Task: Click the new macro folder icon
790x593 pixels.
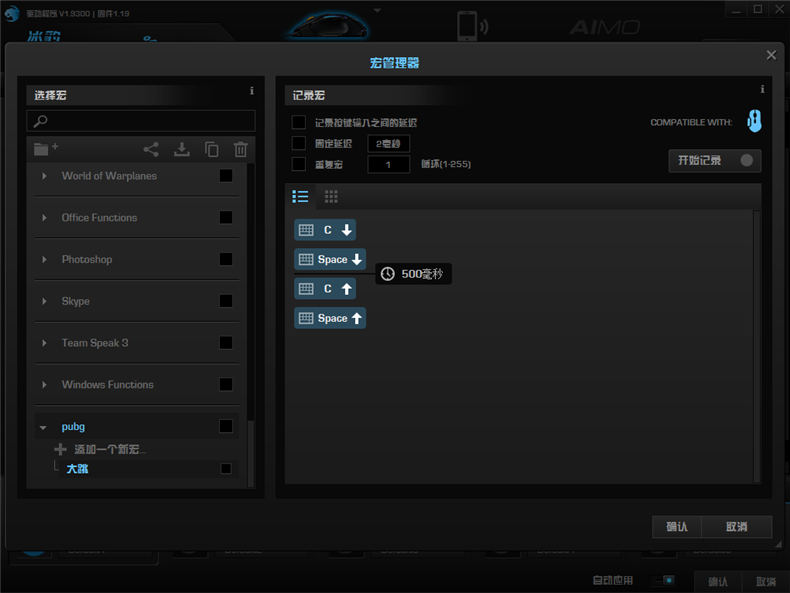Action: pos(45,149)
